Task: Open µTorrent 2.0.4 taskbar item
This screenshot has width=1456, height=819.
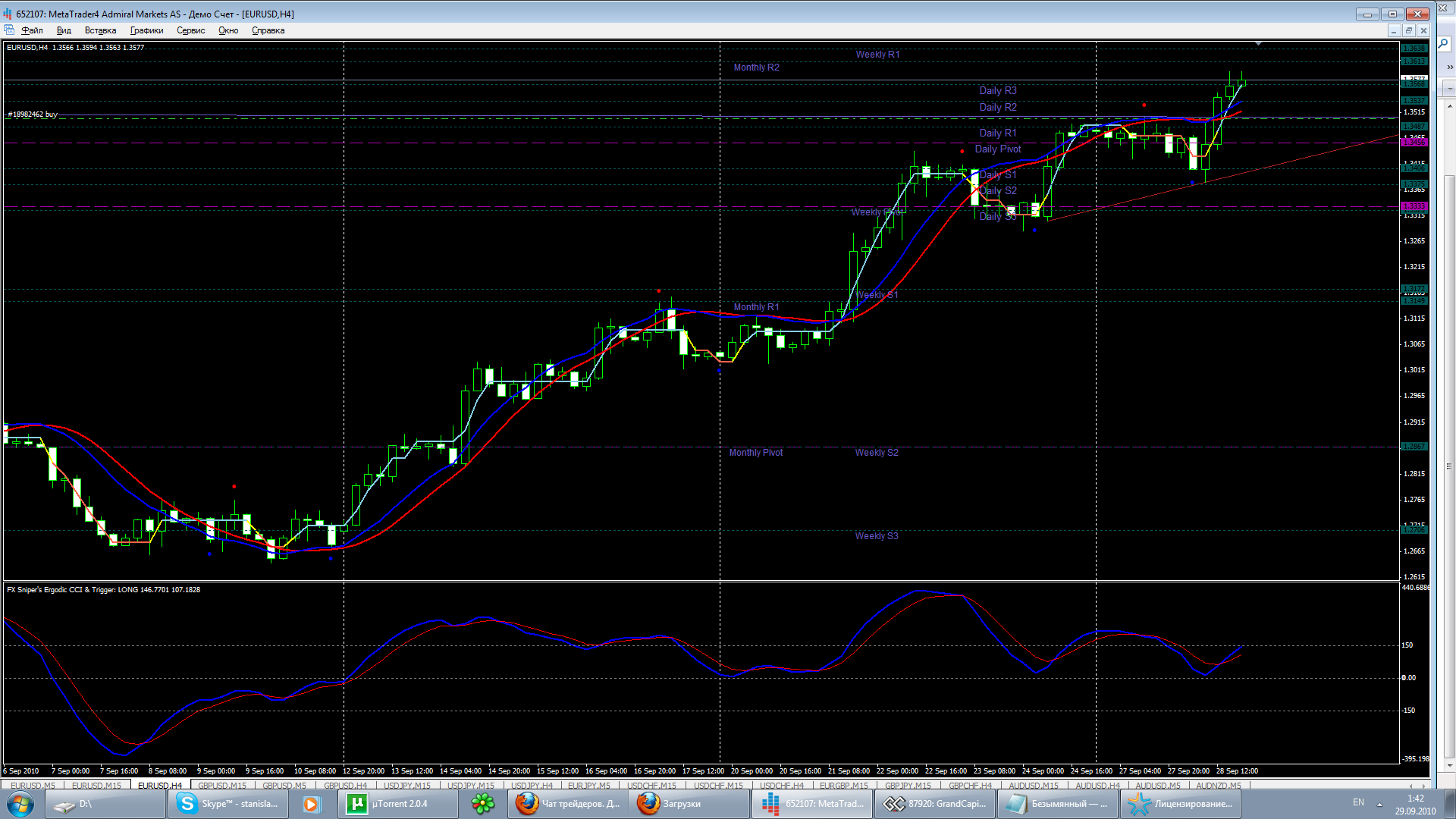Action: coord(398,804)
